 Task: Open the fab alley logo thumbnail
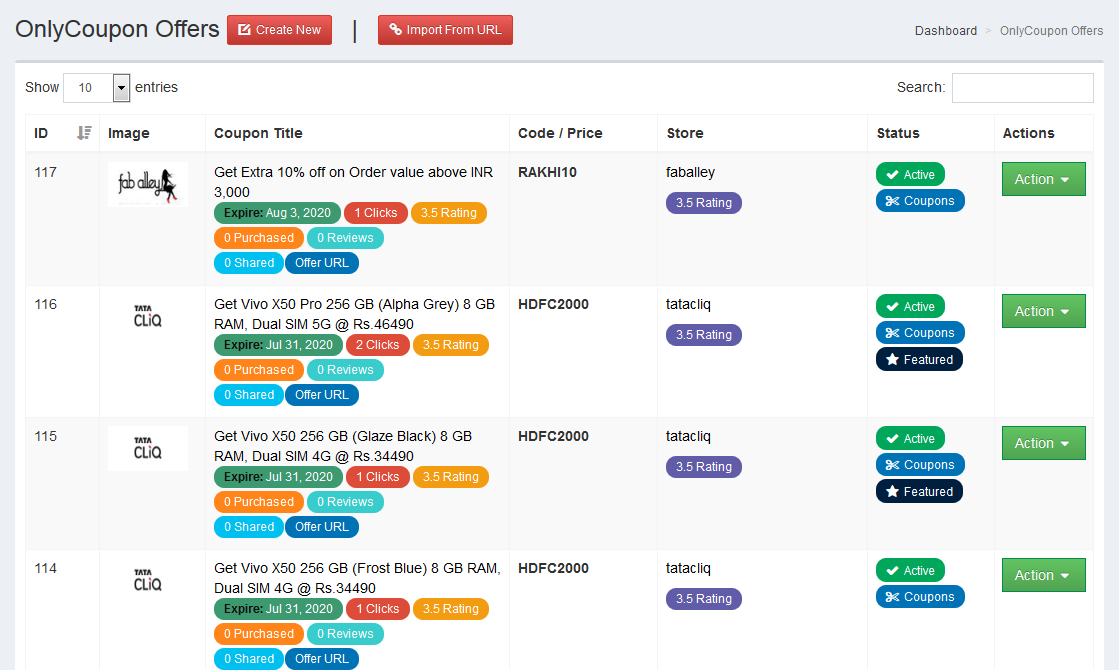148,184
